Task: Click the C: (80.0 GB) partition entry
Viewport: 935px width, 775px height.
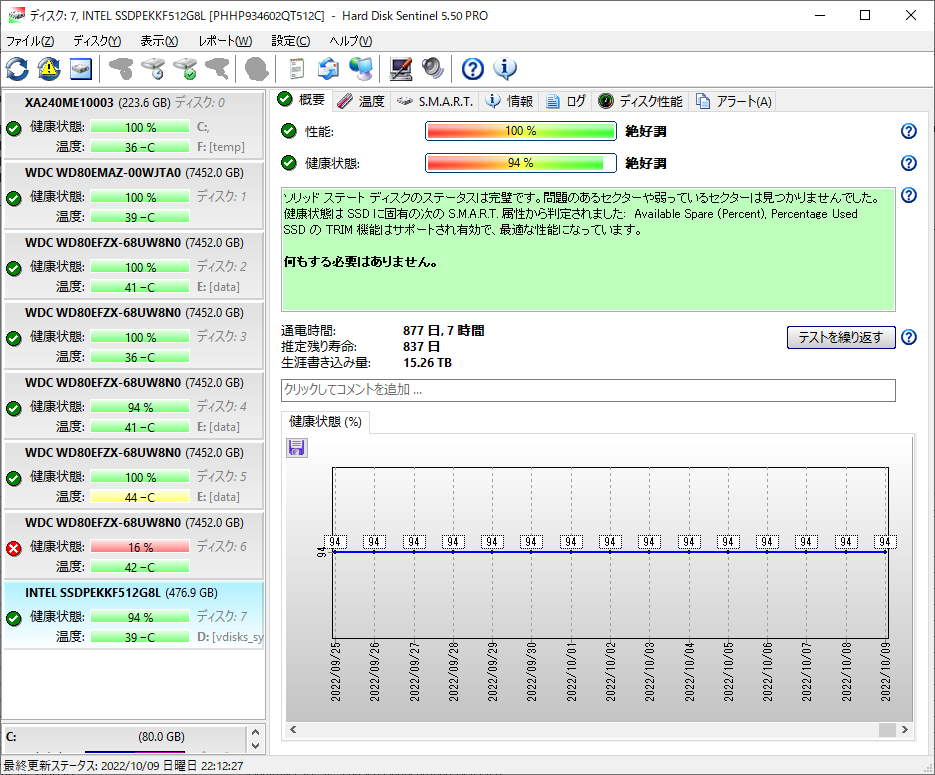Action: tap(125, 737)
